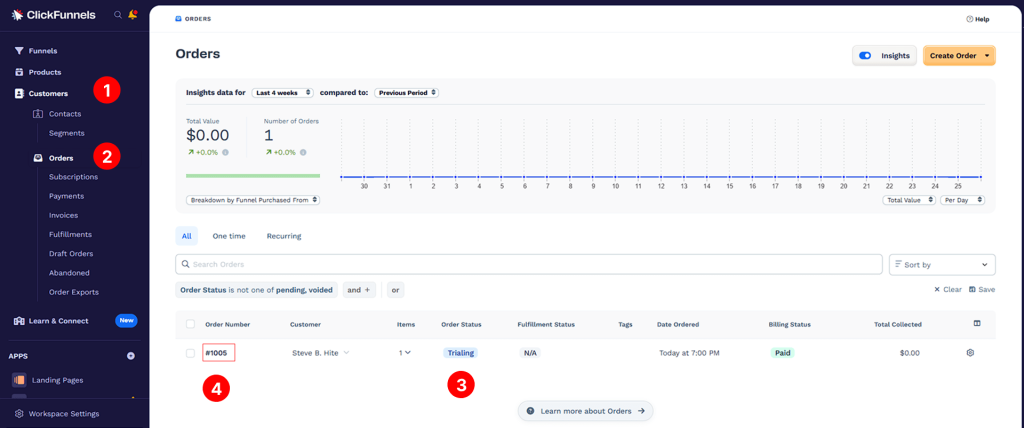Click the 'and +' filter button
The image size is (1024, 428).
tap(359, 290)
